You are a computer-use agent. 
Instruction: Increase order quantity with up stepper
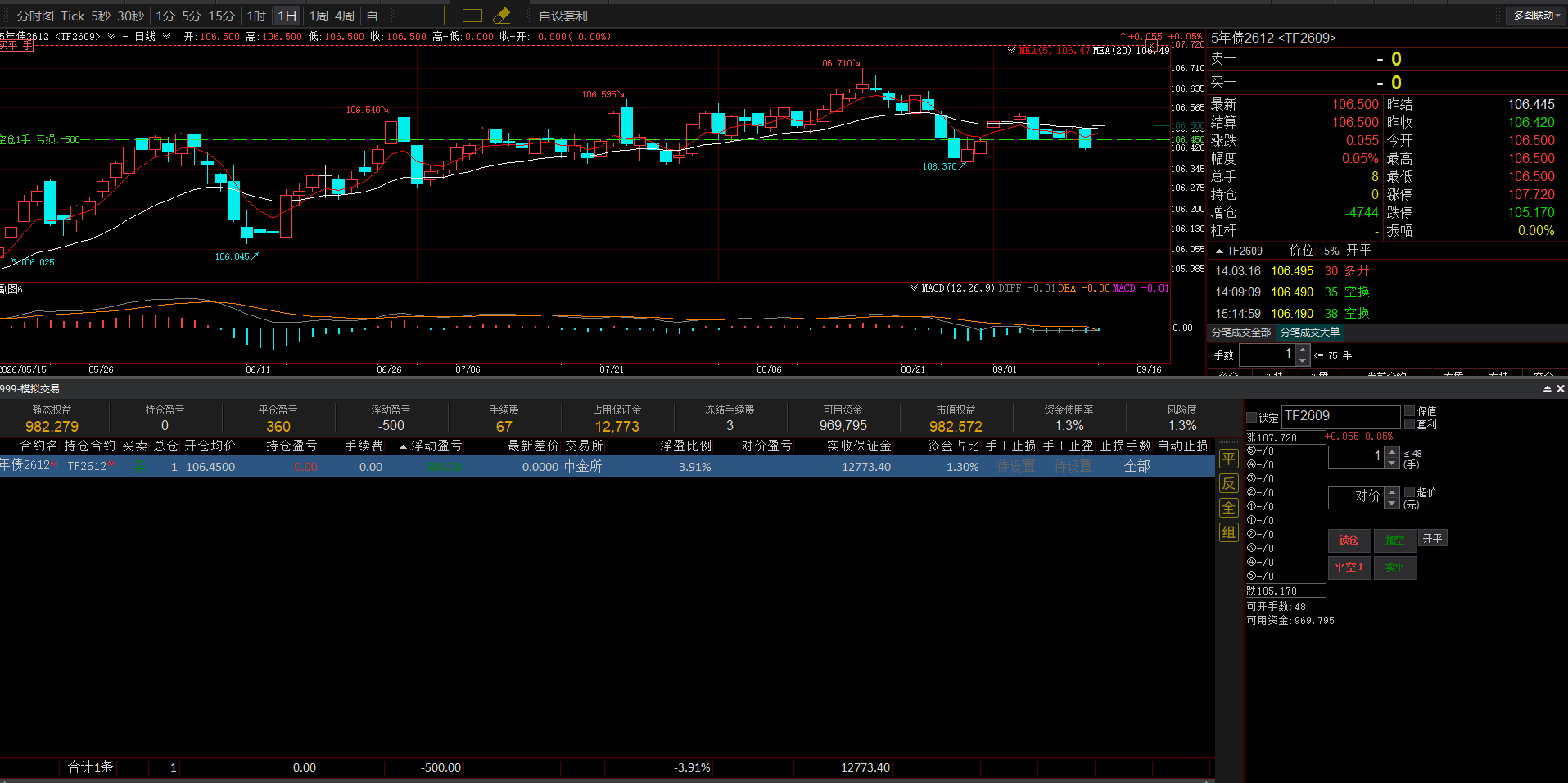coord(1392,453)
